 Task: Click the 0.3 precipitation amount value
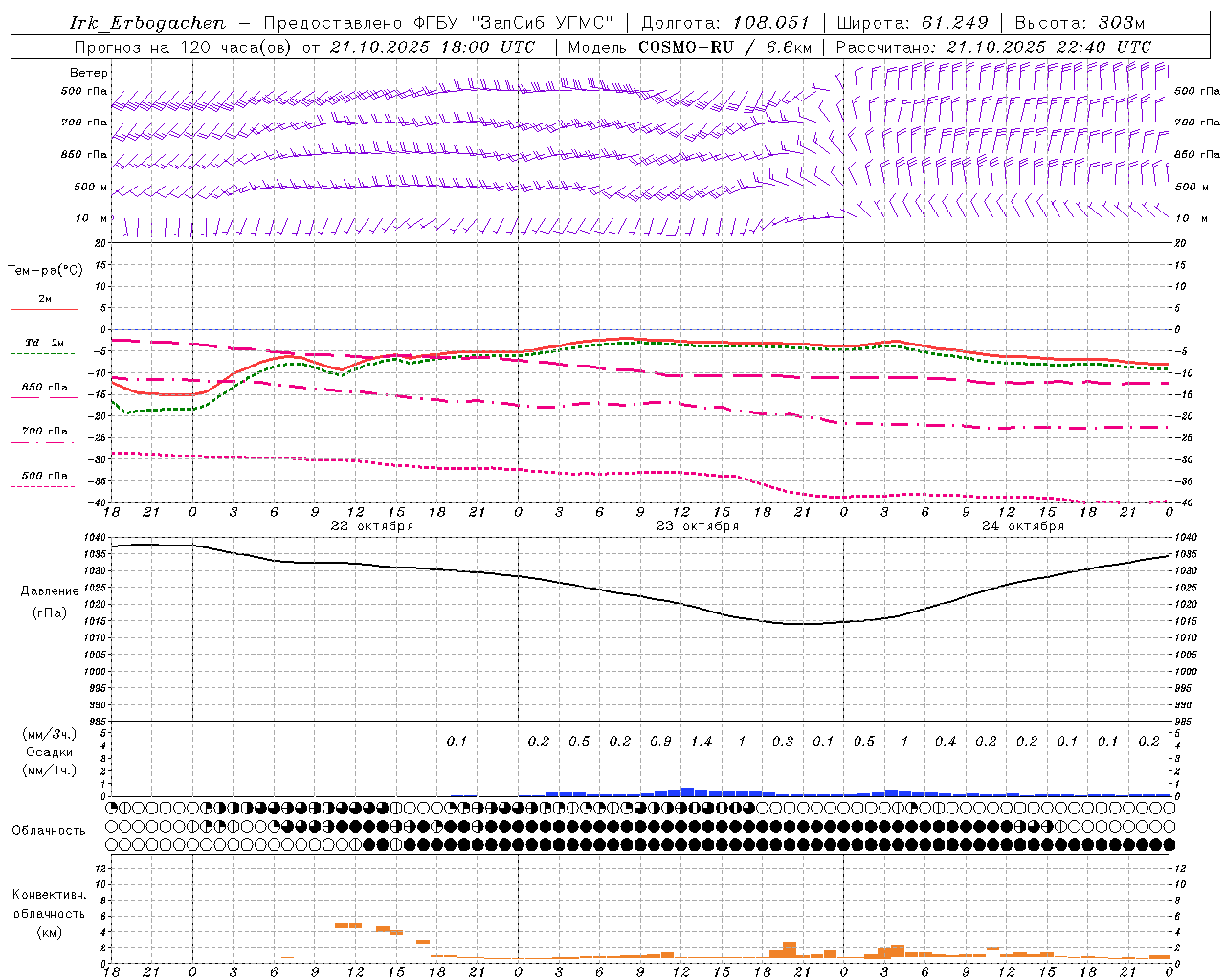[x=783, y=742]
